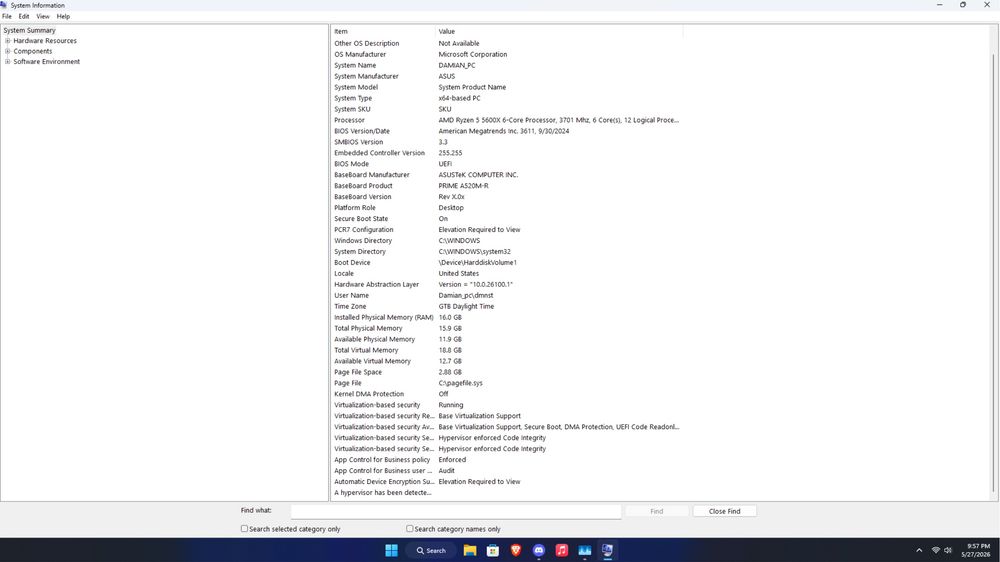Open File Explorer from the taskbar
This screenshot has width=1000, height=562.
[x=470, y=551]
